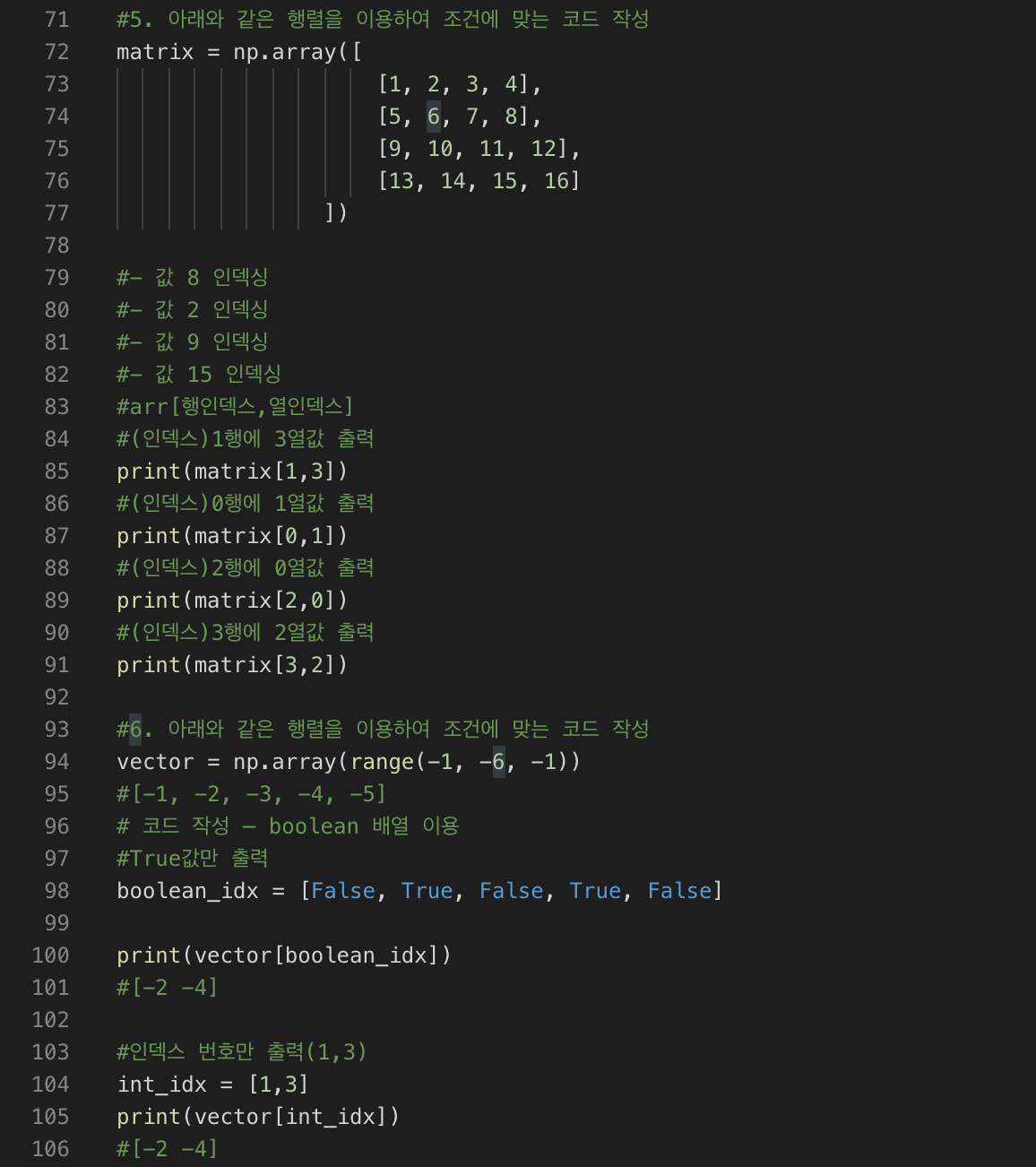Screen dimensions: 1036x1167
Task: Click the '#True값만 출력' comment line
Action: coord(192,859)
